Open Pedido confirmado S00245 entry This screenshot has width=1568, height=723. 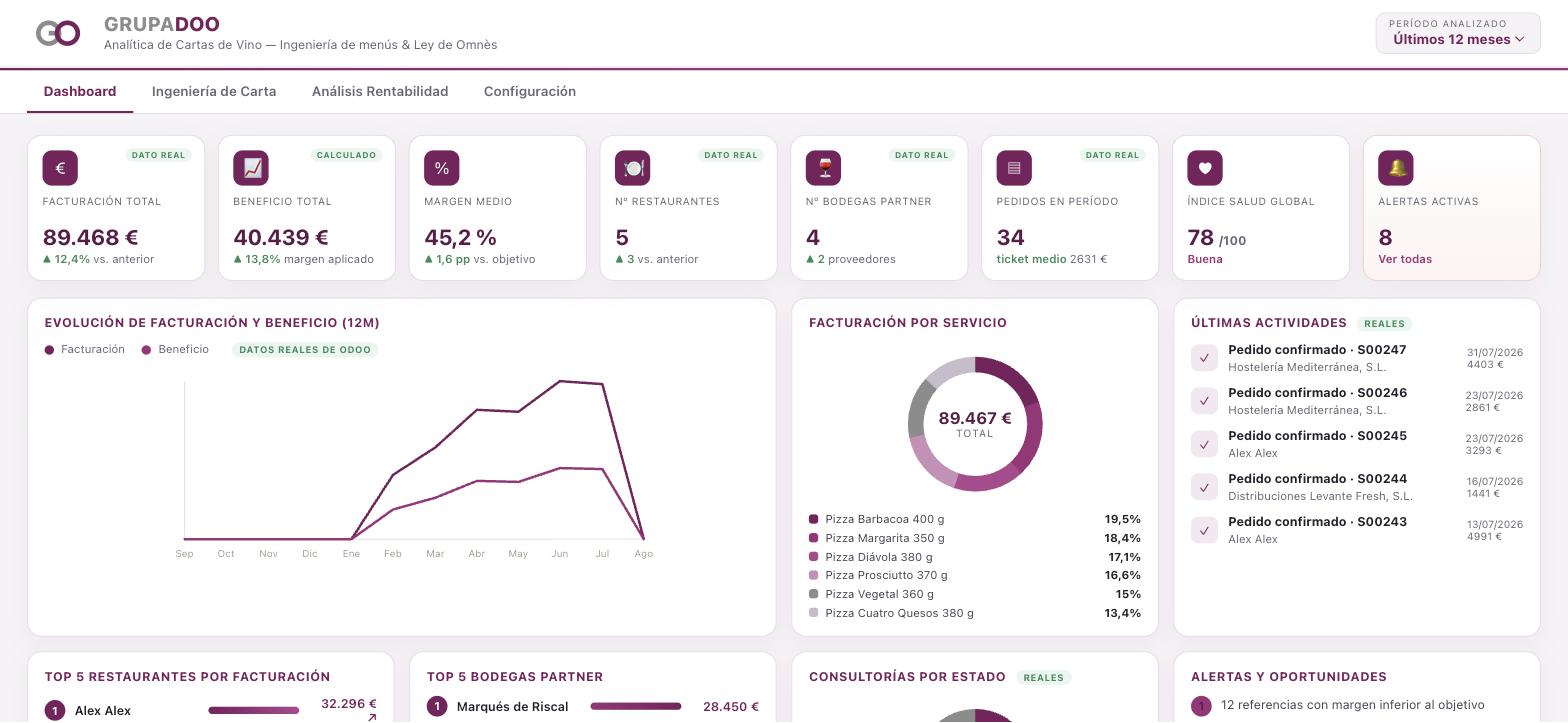pyautogui.click(x=1357, y=444)
